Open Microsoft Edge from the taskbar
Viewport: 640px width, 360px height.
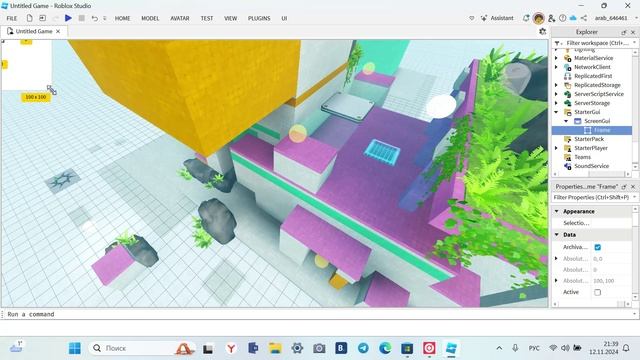[385, 348]
